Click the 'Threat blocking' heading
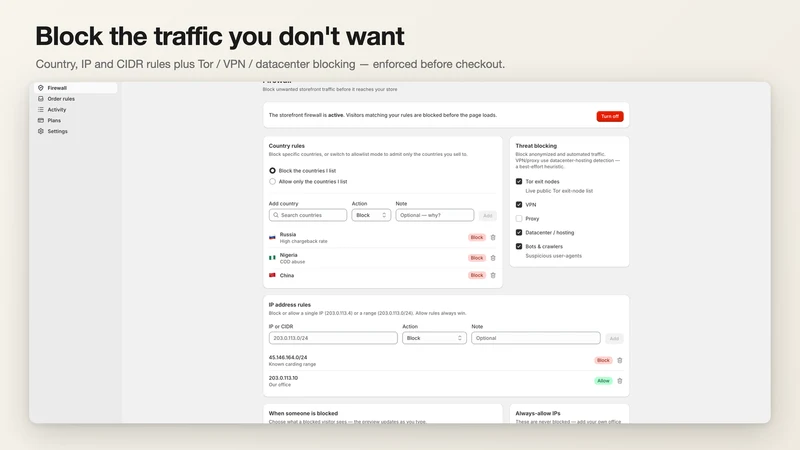Image resolution: width=800 pixels, height=450 pixels. (536, 145)
